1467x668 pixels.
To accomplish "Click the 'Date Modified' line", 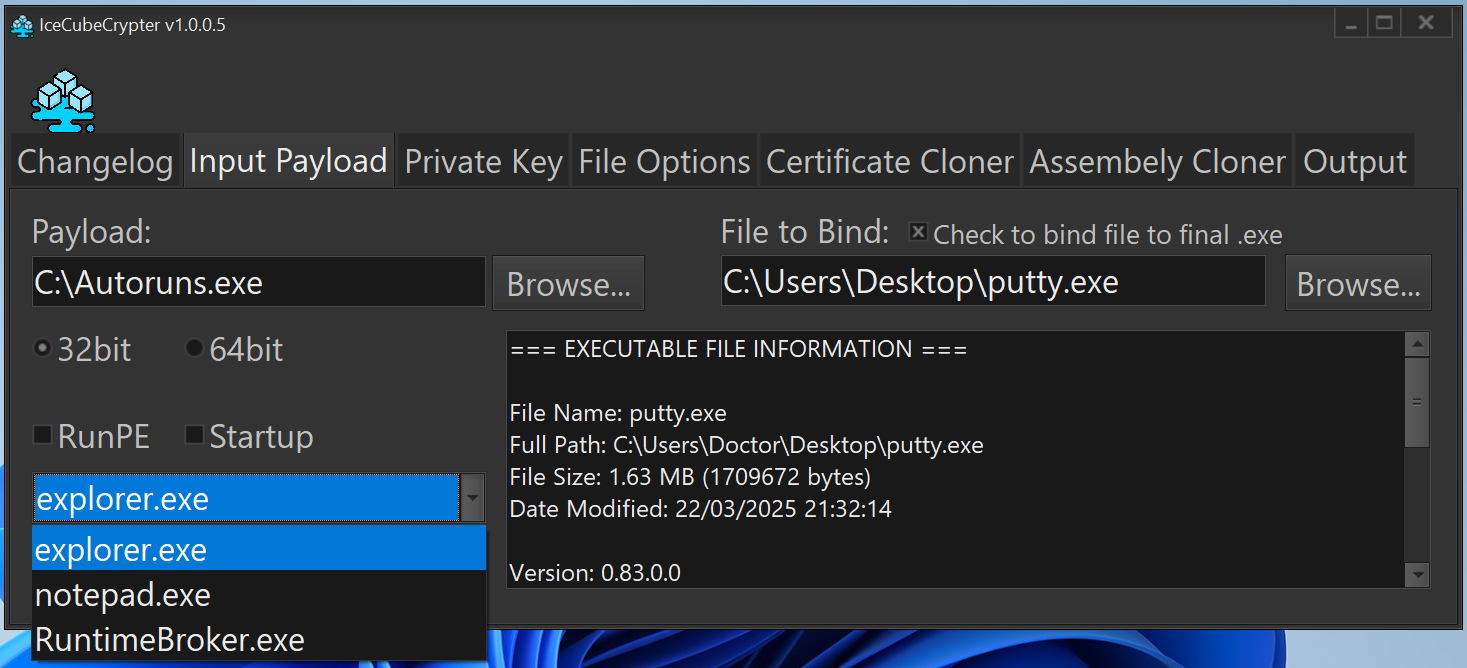I will tap(700, 509).
